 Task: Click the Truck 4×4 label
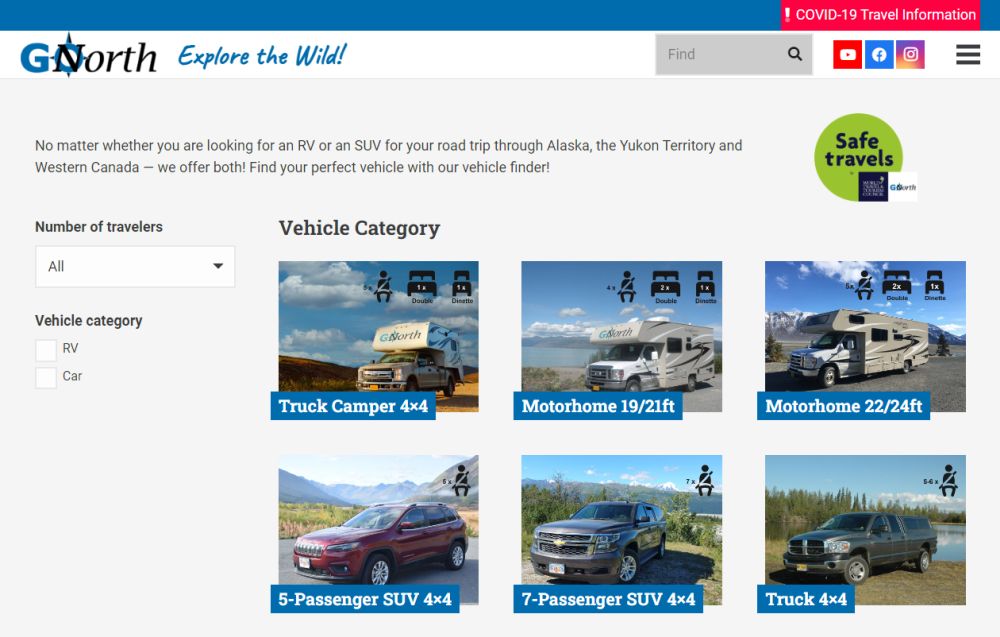pos(806,599)
